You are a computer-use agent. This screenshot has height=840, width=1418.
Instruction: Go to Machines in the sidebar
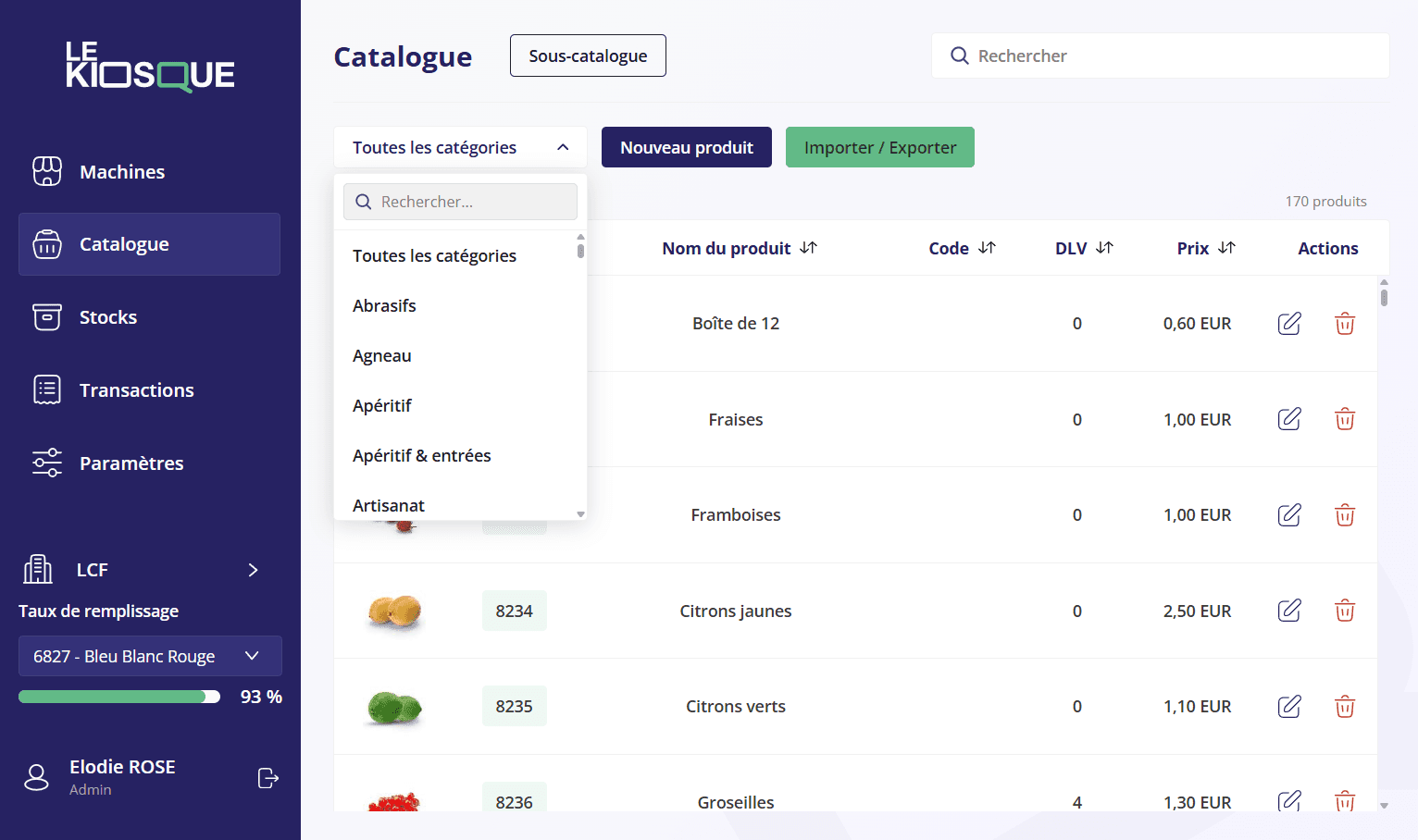[x=149, y=172]
